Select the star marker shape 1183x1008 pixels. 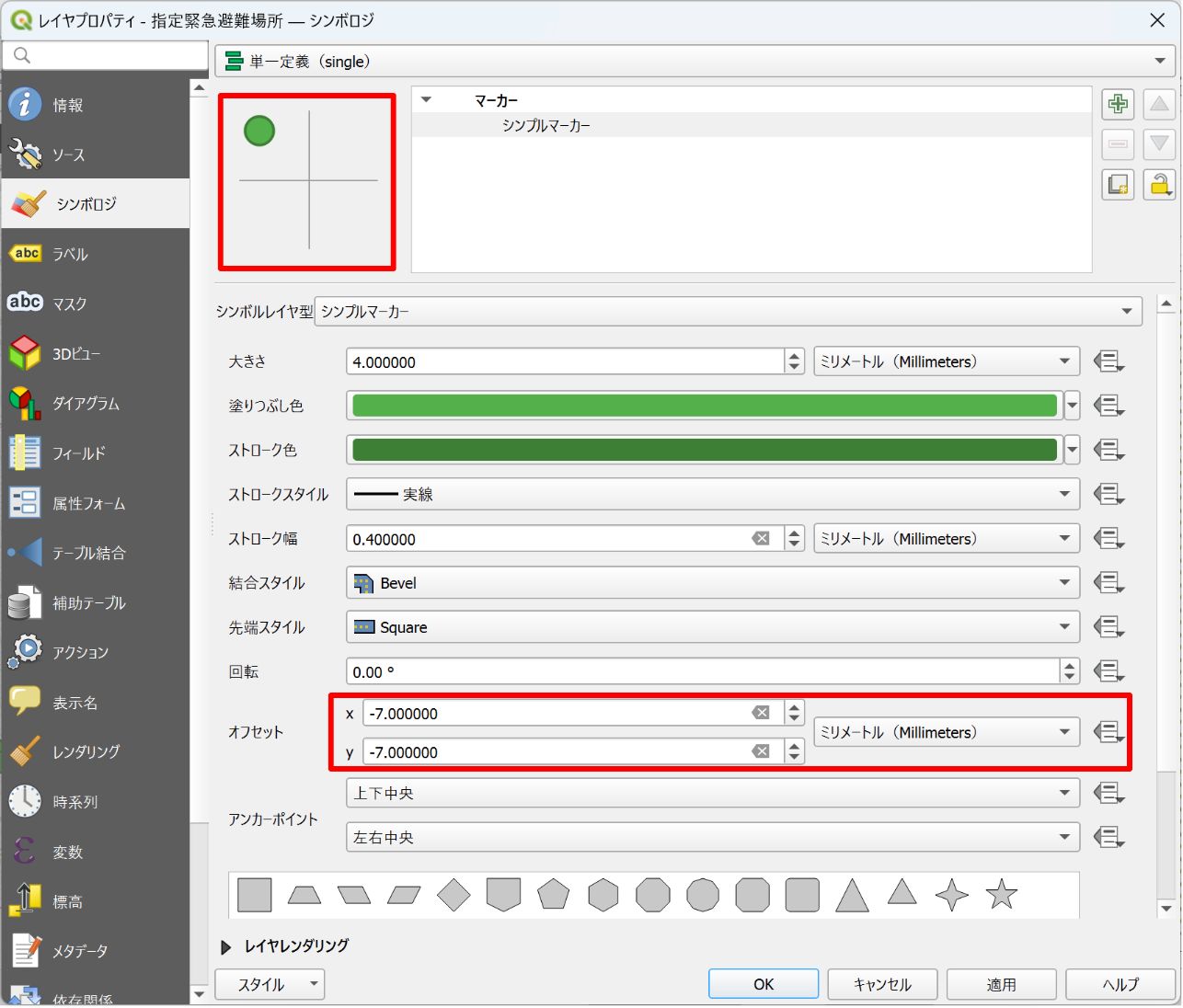(1001, 894)
